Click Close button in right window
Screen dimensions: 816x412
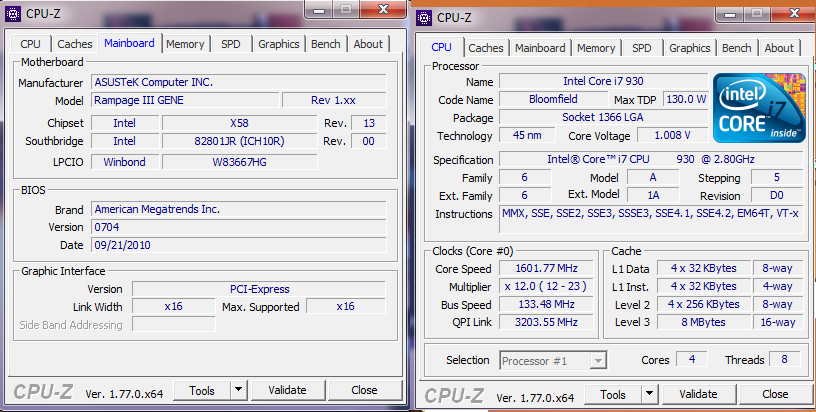pos(775,395)
